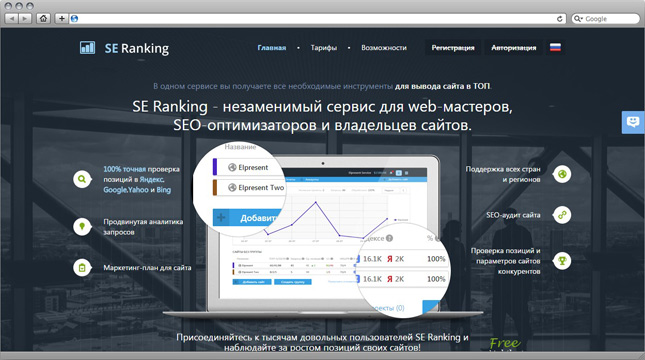Click the lightbulb advanced analytics icon
Screen dimensions: 645x360
click(82, 227)
